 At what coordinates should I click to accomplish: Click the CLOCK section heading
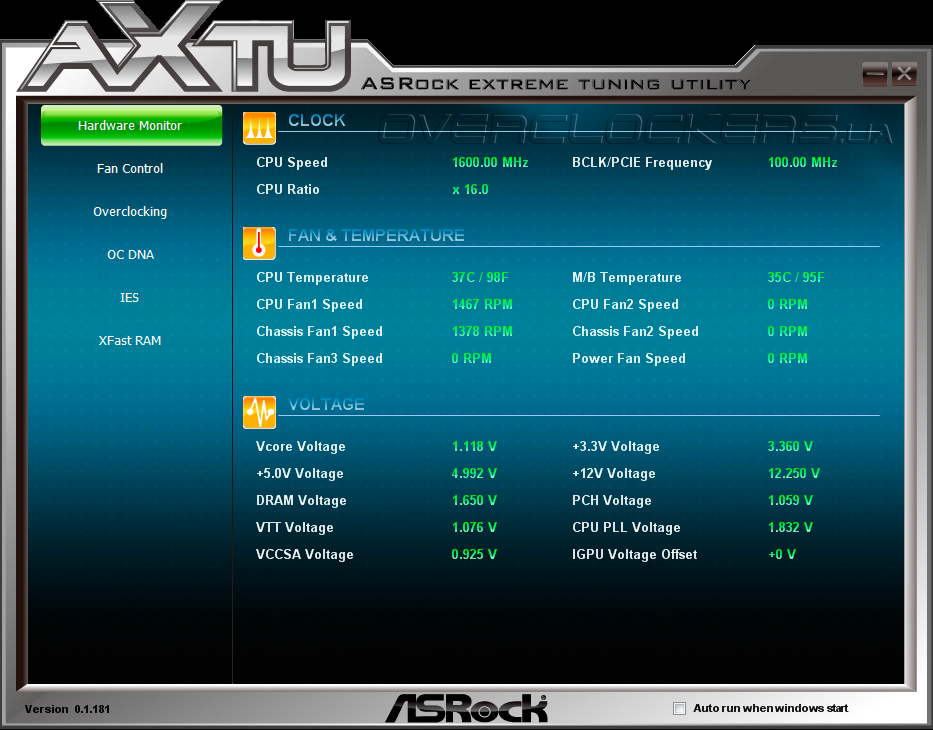pyautogui.click(x=317, y=120)
